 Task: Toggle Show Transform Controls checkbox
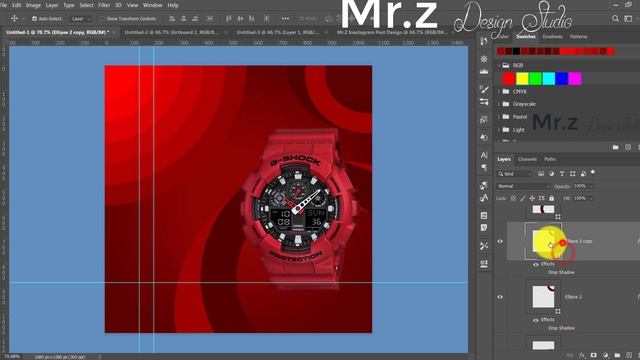pyautogui.click(x=102, y=19)
